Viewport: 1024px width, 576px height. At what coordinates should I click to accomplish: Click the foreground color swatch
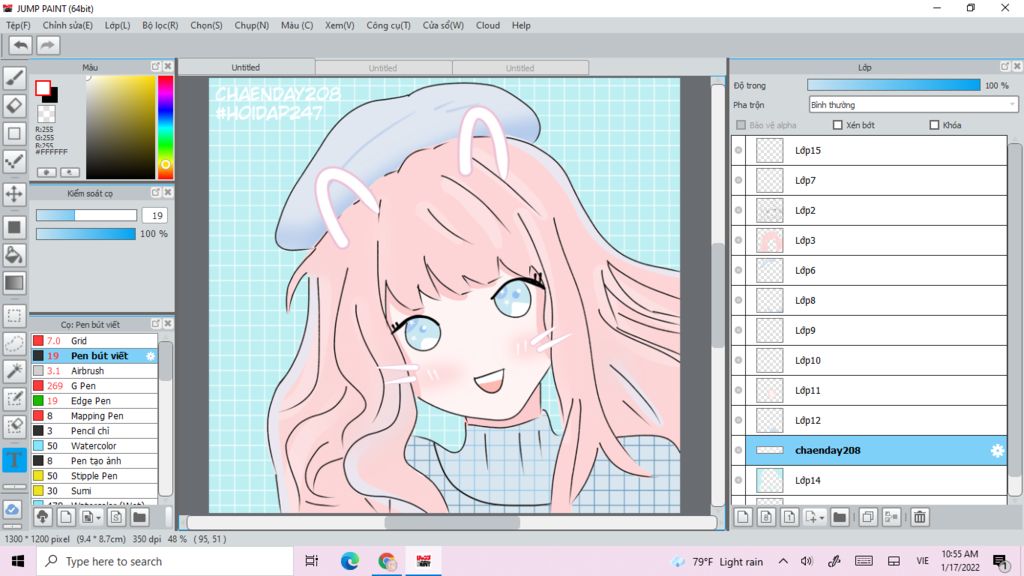(x=42, y=88)
